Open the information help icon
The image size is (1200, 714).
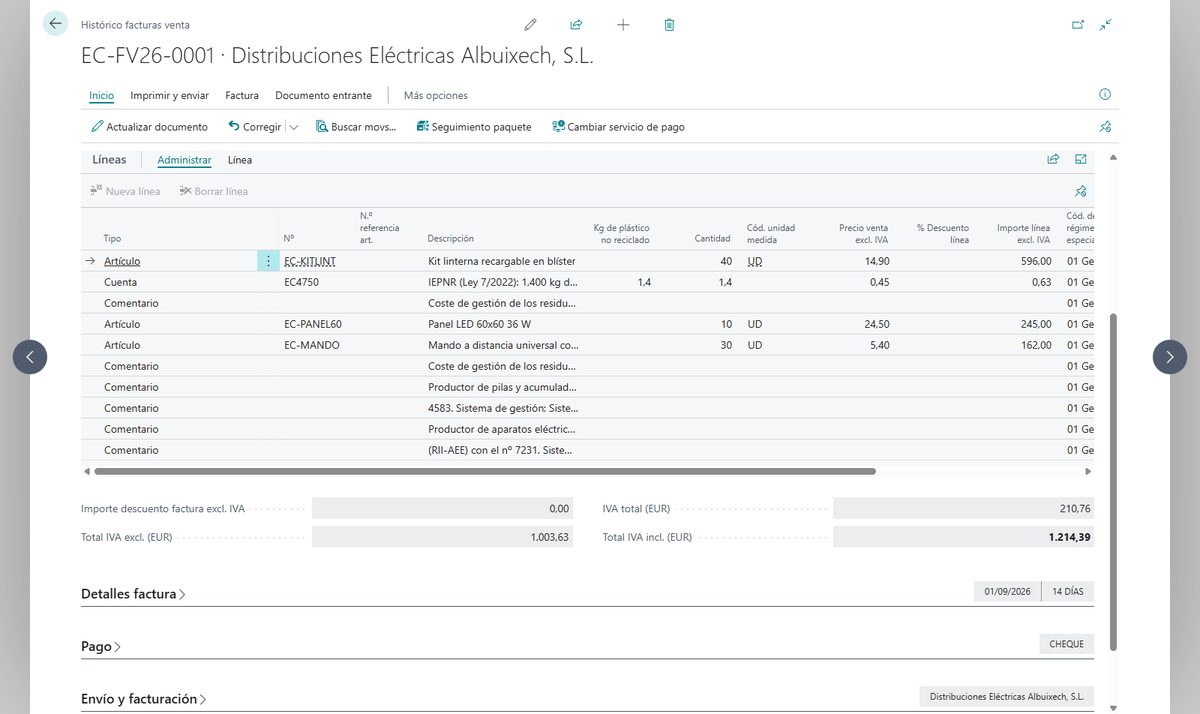pyautogui.click(x=1105, y=95)
